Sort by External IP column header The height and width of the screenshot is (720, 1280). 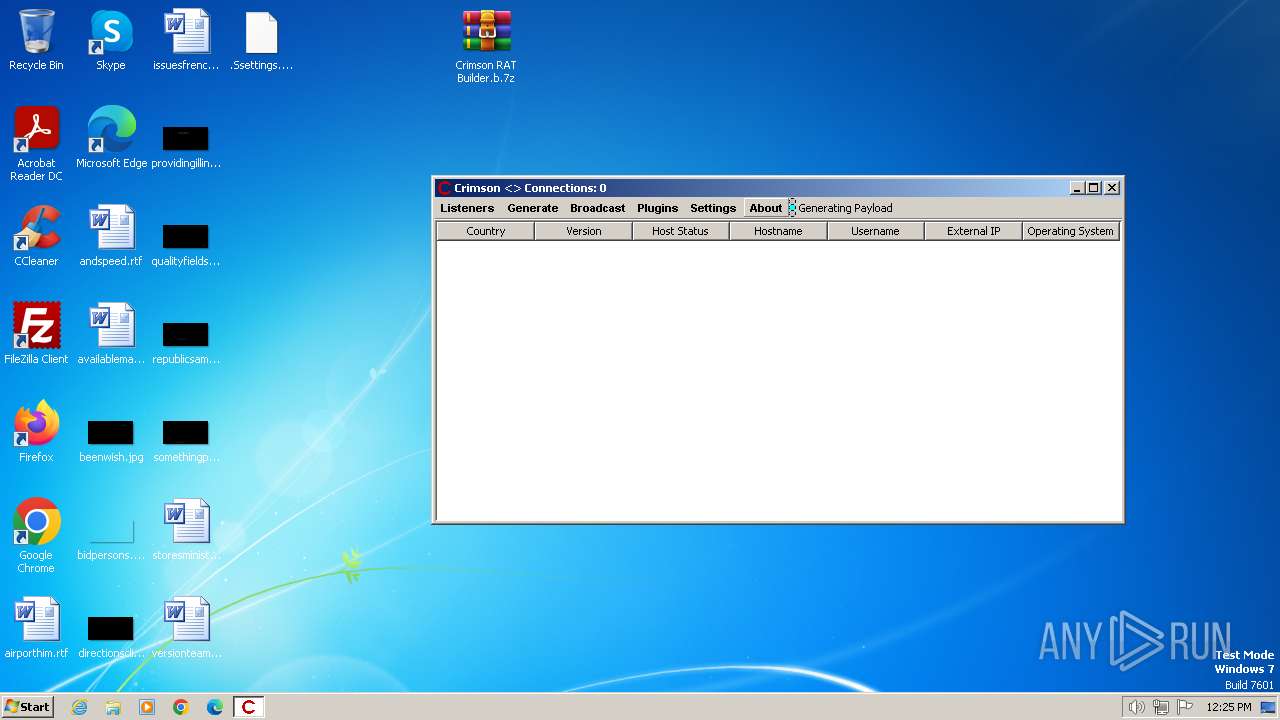click(x=973, y=231)
